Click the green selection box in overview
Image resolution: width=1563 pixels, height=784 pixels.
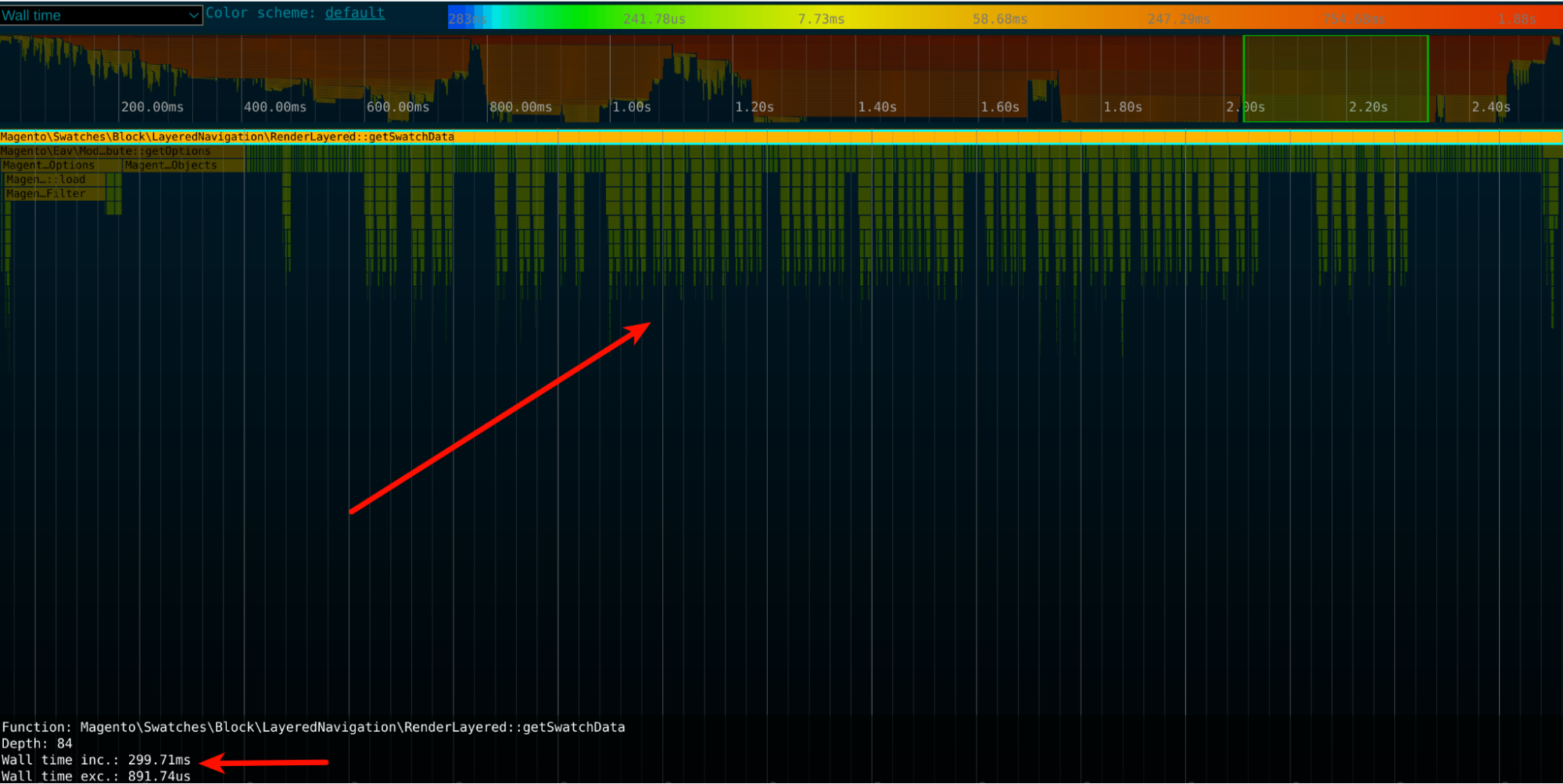point(1335,78)
